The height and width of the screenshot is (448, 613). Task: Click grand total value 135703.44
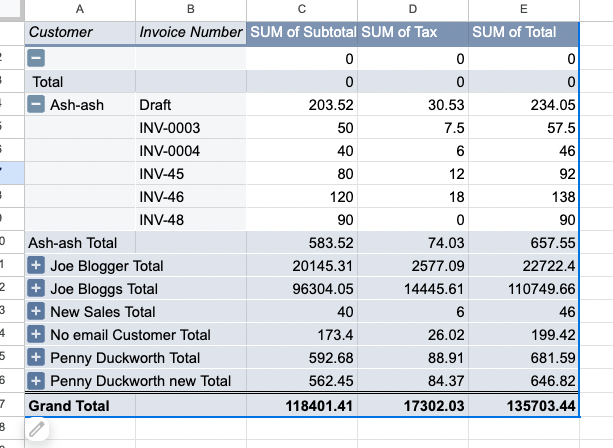(523, 406)
